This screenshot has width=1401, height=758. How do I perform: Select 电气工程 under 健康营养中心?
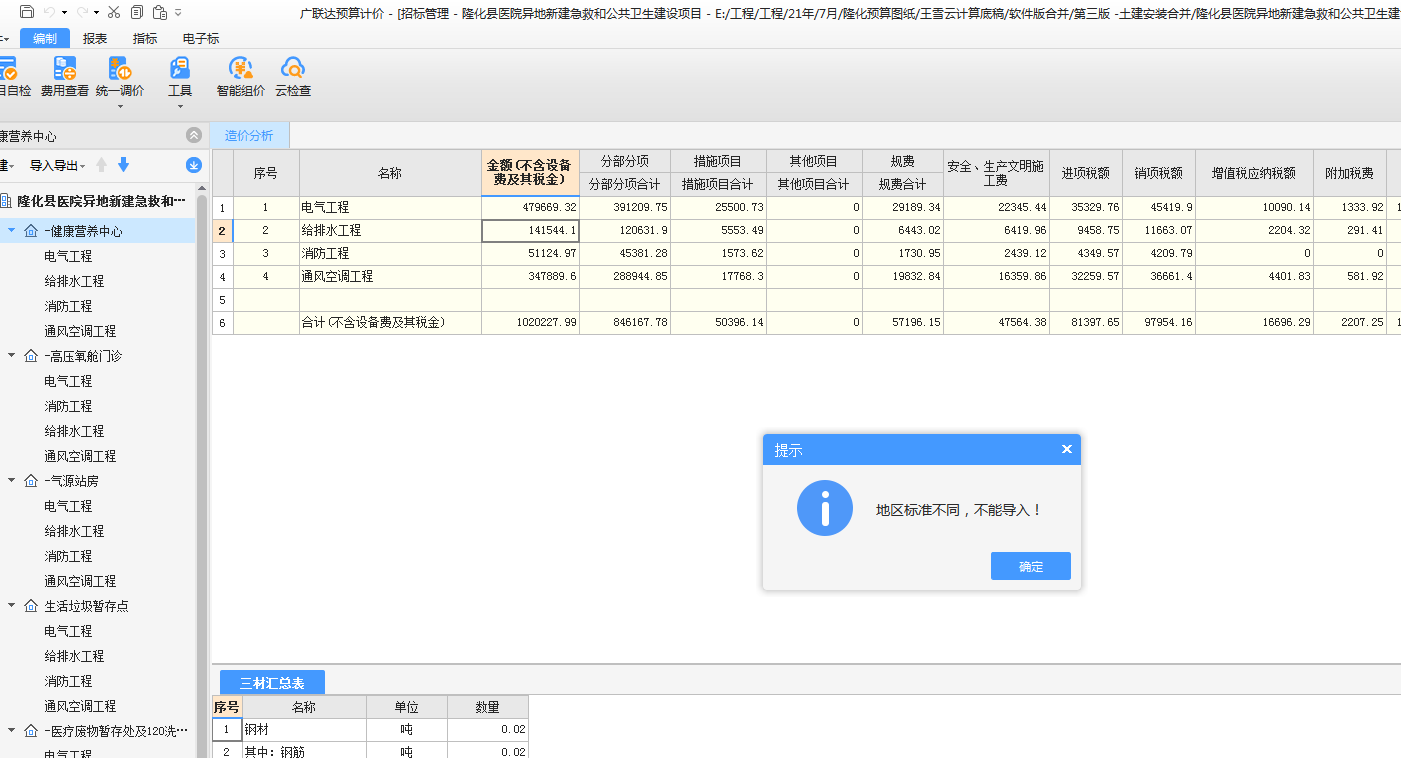(68, 256)
